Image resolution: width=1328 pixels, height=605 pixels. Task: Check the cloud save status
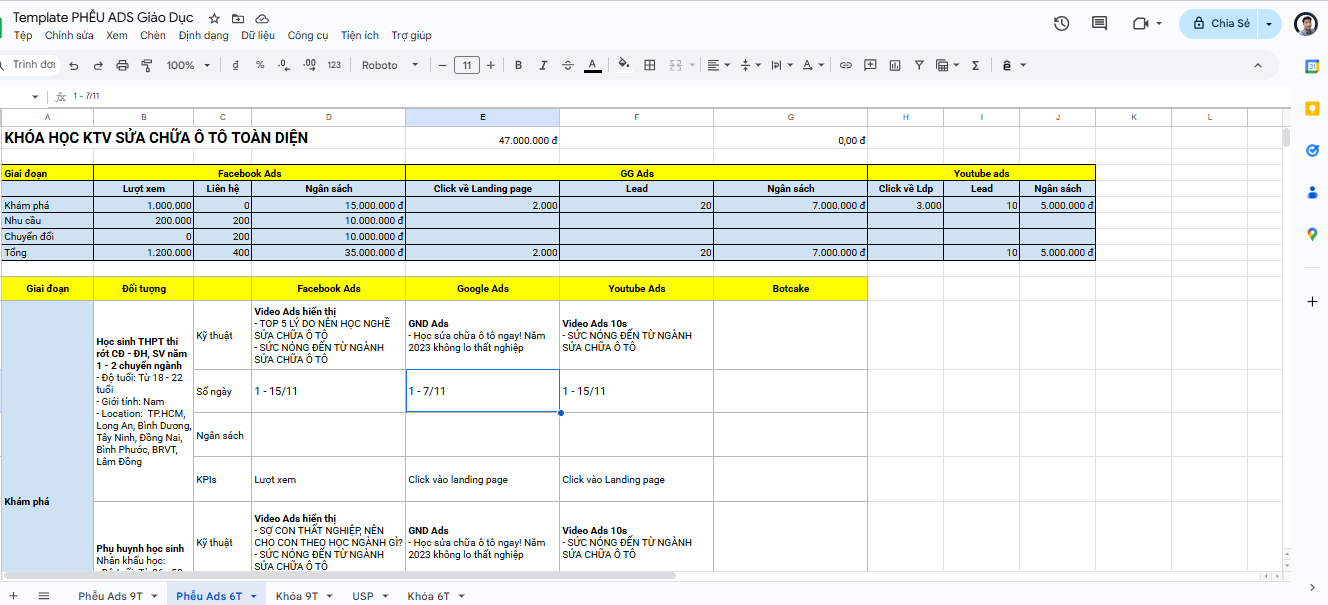[x=262, y=19]
